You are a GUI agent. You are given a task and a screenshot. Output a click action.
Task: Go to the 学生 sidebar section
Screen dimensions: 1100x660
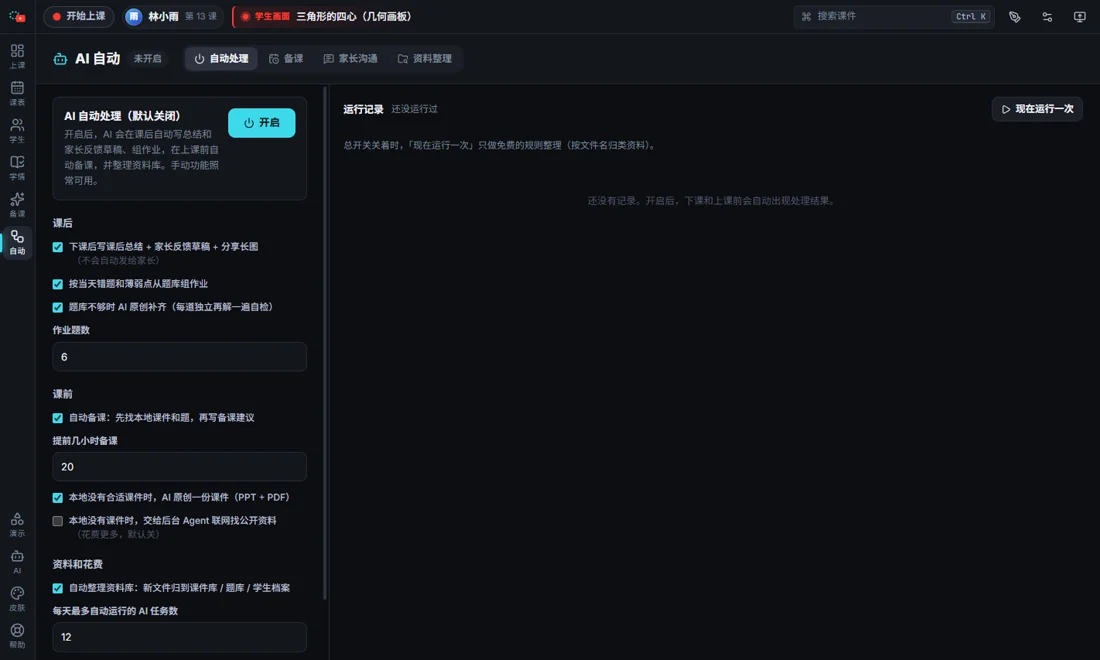[17, 130]
